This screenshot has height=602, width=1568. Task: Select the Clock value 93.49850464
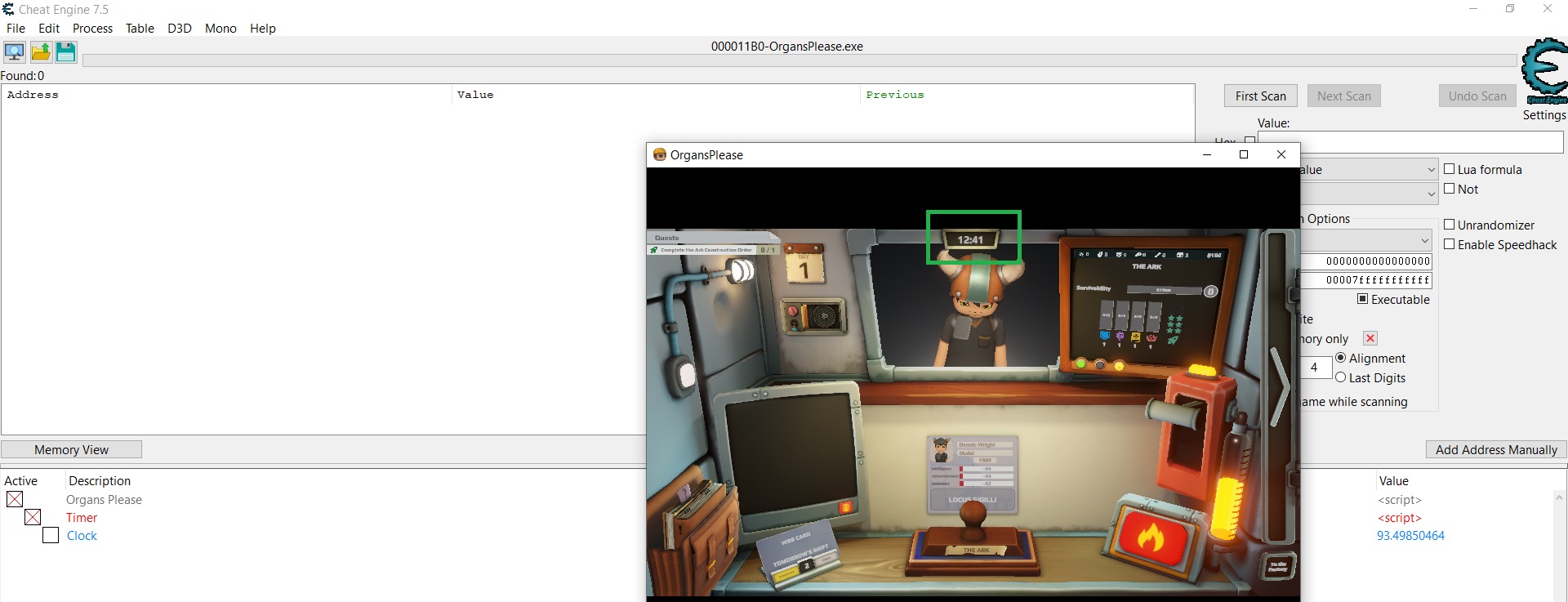pos(1410,535)
